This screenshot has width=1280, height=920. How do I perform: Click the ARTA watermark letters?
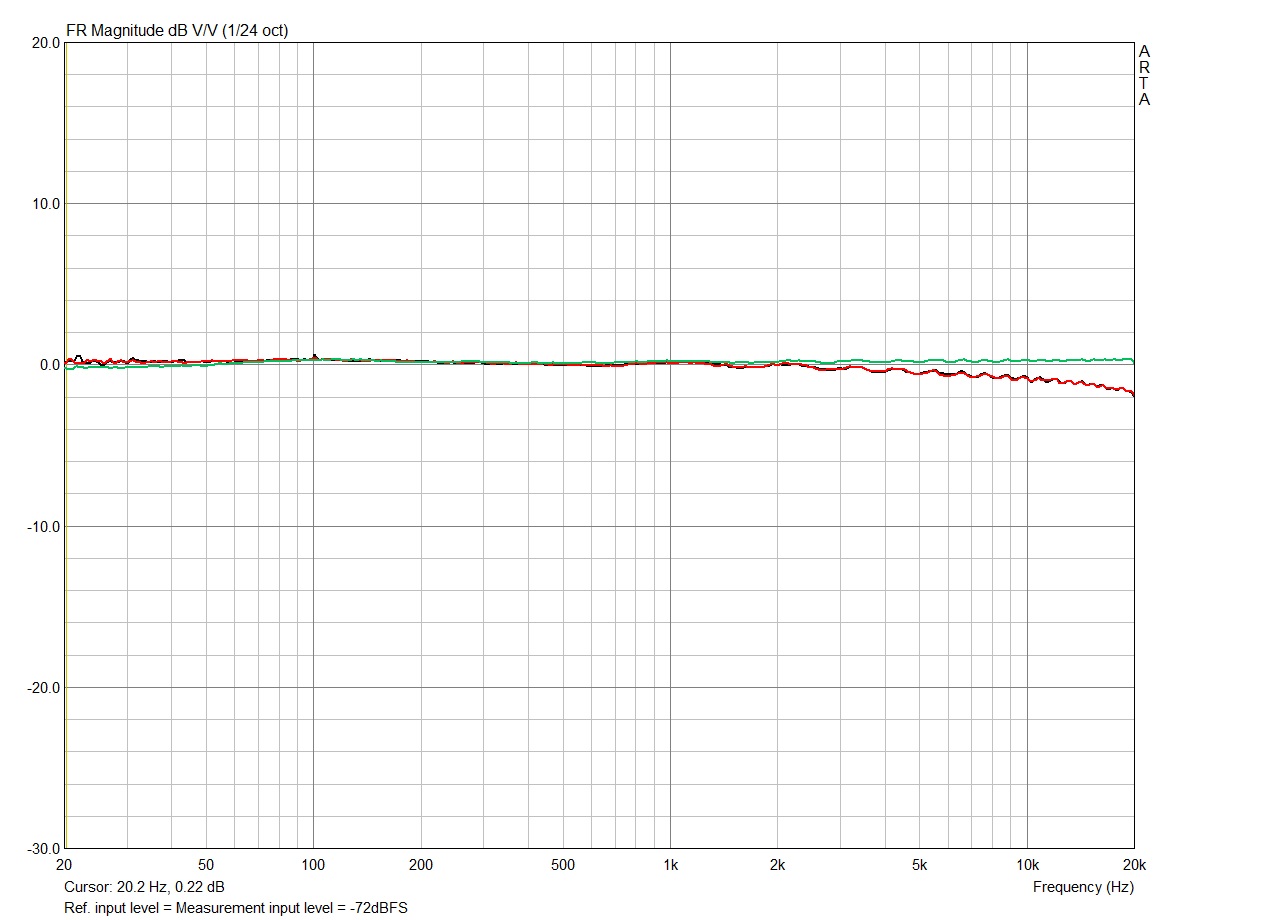tap(1144, 75)
